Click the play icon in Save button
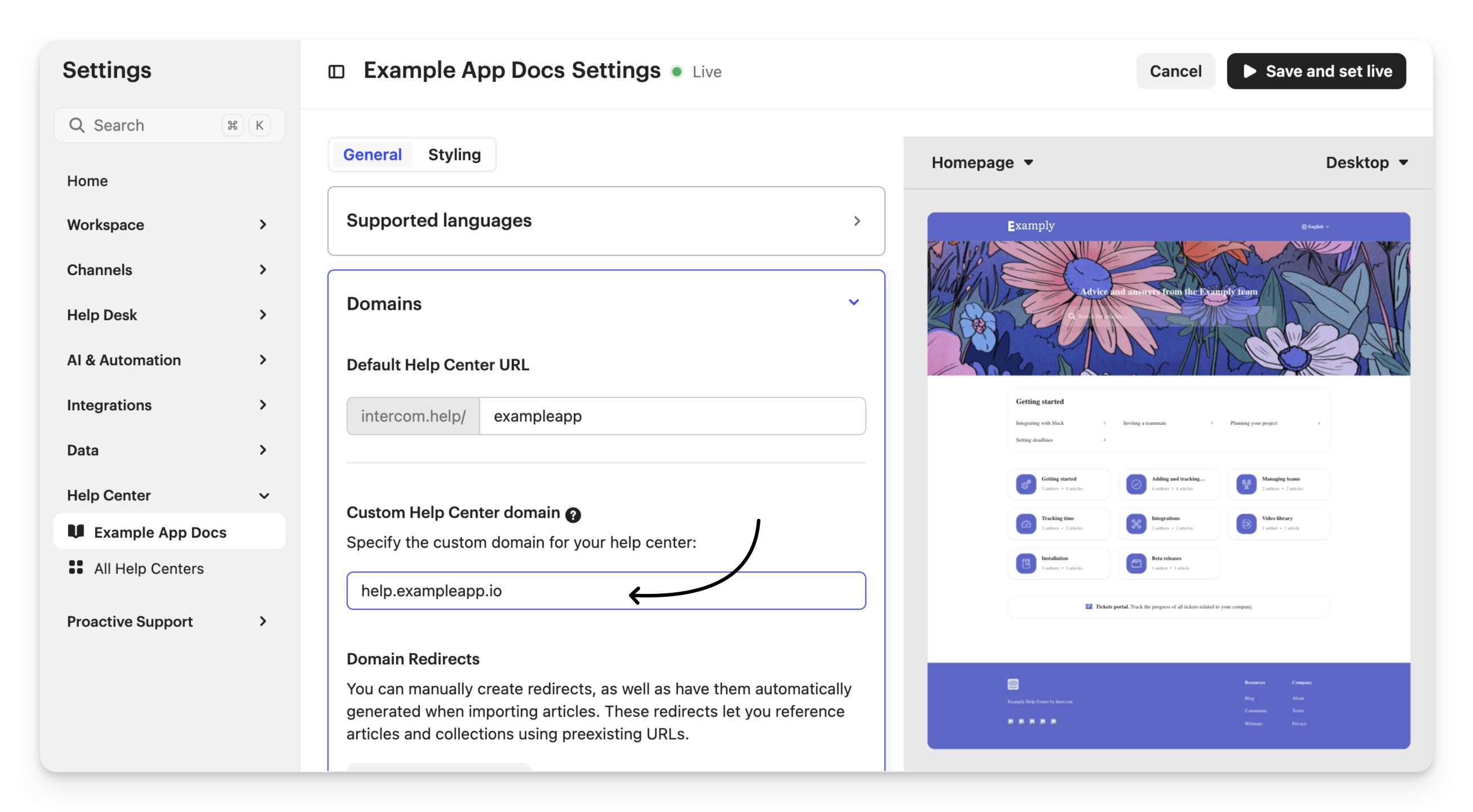 1250,72
